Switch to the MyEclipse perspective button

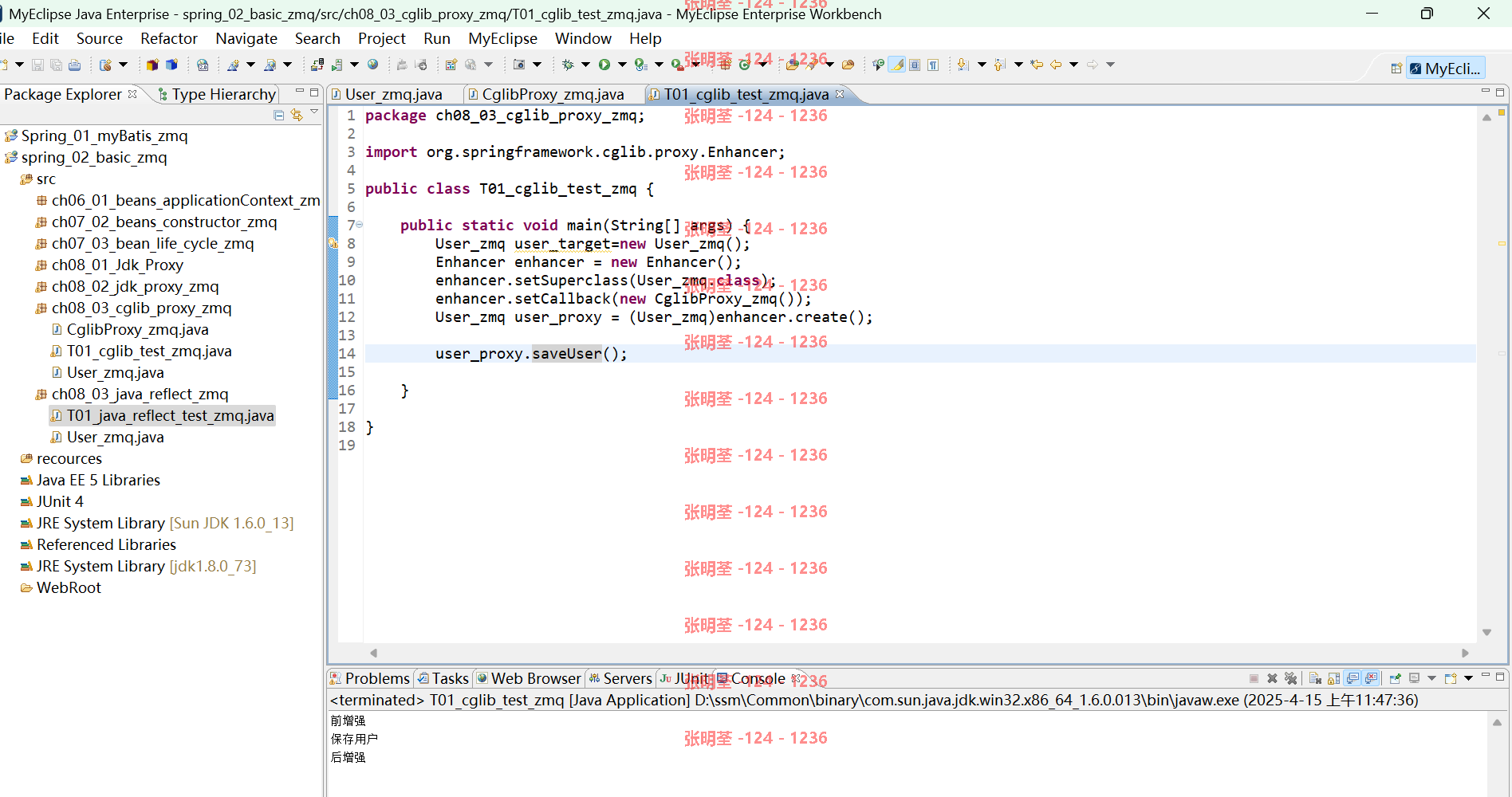coord(1445,69)
